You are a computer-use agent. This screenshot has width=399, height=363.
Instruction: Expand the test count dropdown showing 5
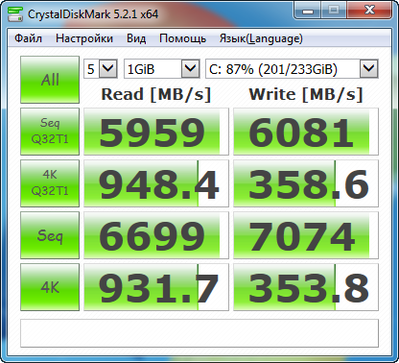click(100, 69)
